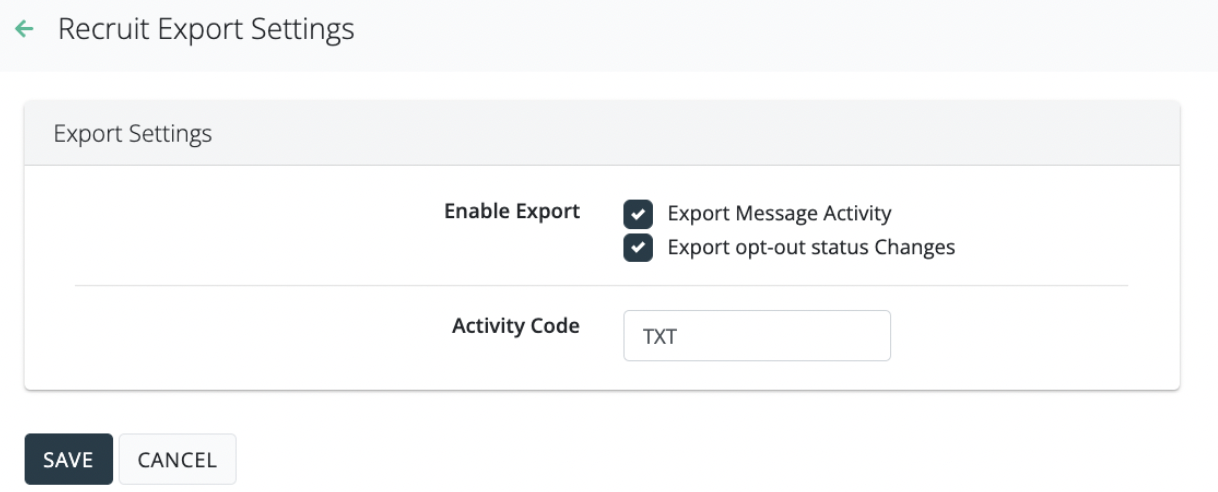
Task: Go back from Recruit Export Settings
Action: 24,31
